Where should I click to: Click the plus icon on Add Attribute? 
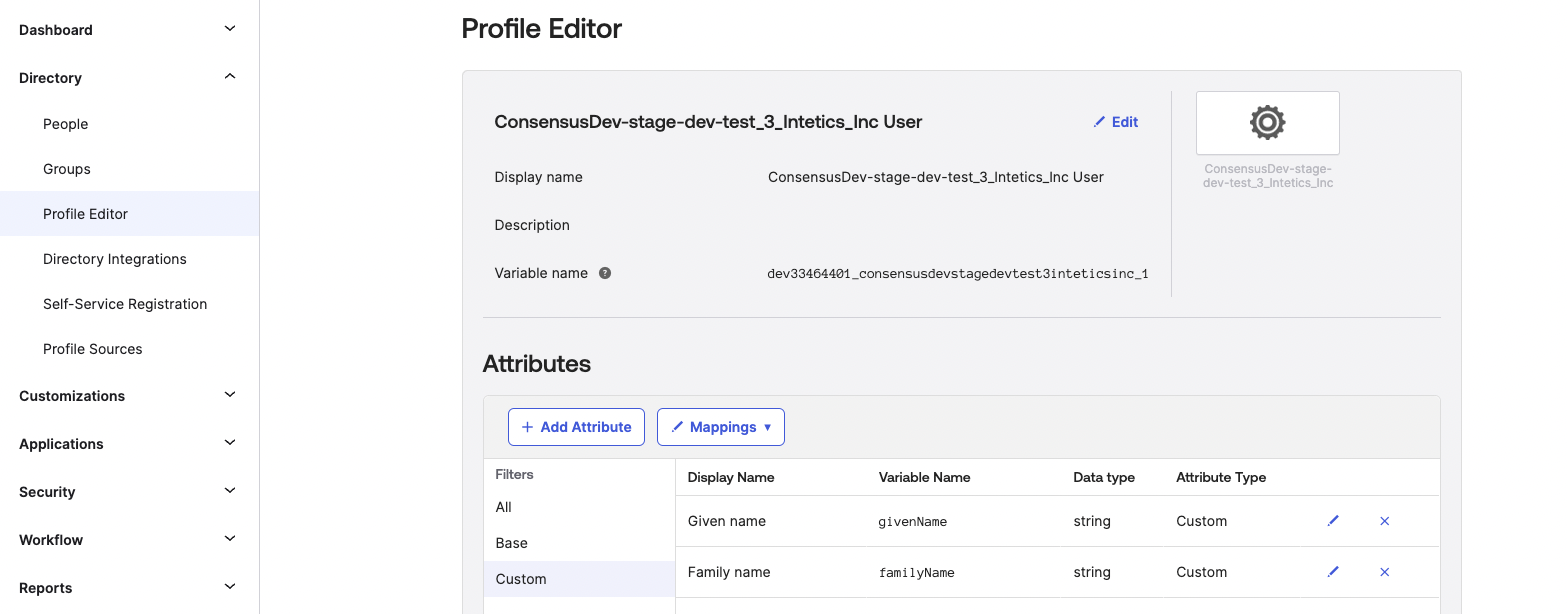point(527,426)
